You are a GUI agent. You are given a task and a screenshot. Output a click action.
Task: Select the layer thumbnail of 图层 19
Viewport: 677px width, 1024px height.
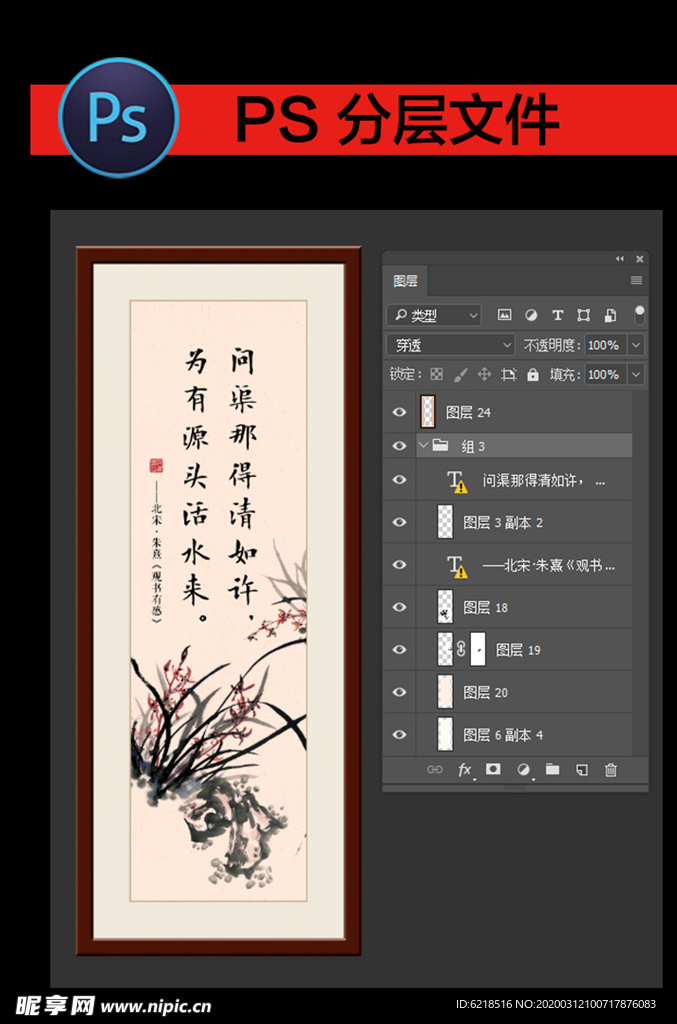pos(445,649)
